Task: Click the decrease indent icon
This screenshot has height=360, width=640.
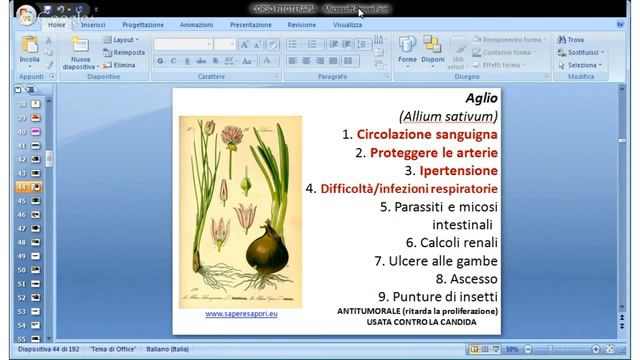Action: click(x=333, y=44)
